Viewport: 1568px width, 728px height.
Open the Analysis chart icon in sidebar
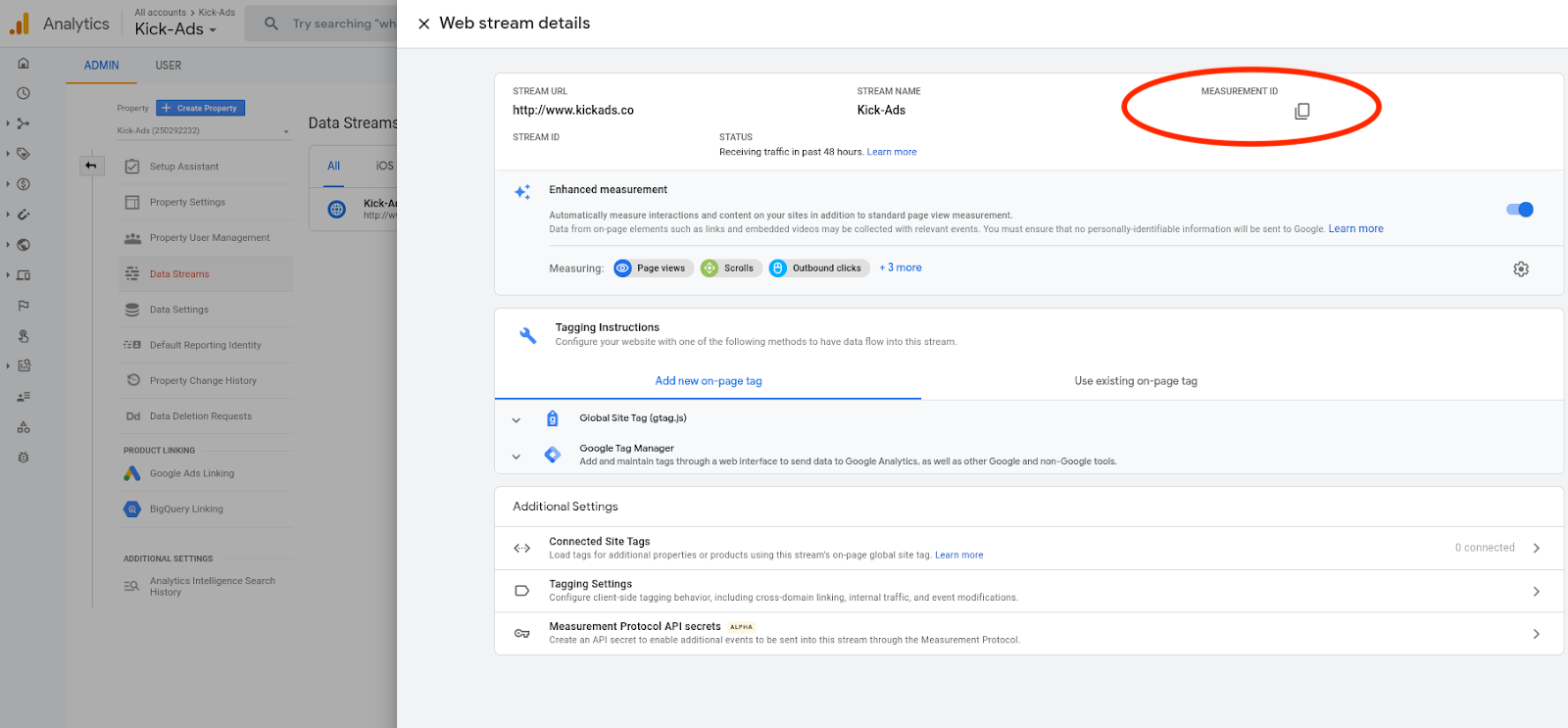[x=24, y=365]
